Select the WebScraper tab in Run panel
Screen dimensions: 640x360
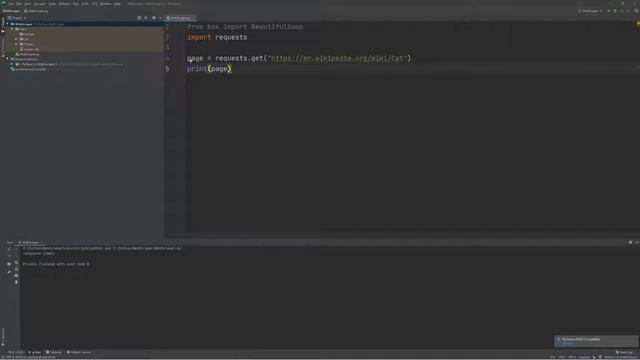pyautogui.click(x=29, y=242)
